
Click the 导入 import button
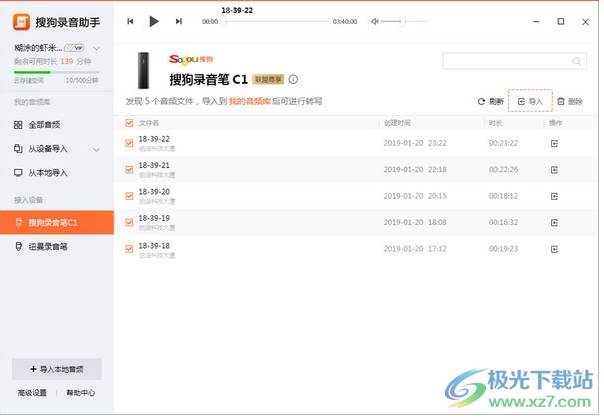pos(530,101)
